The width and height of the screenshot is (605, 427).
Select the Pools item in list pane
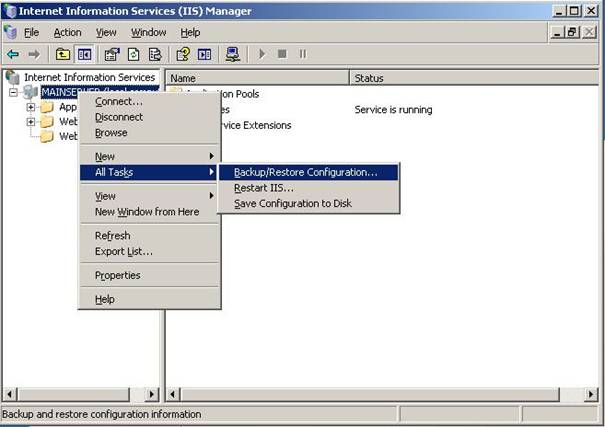[x=239, y=94]
